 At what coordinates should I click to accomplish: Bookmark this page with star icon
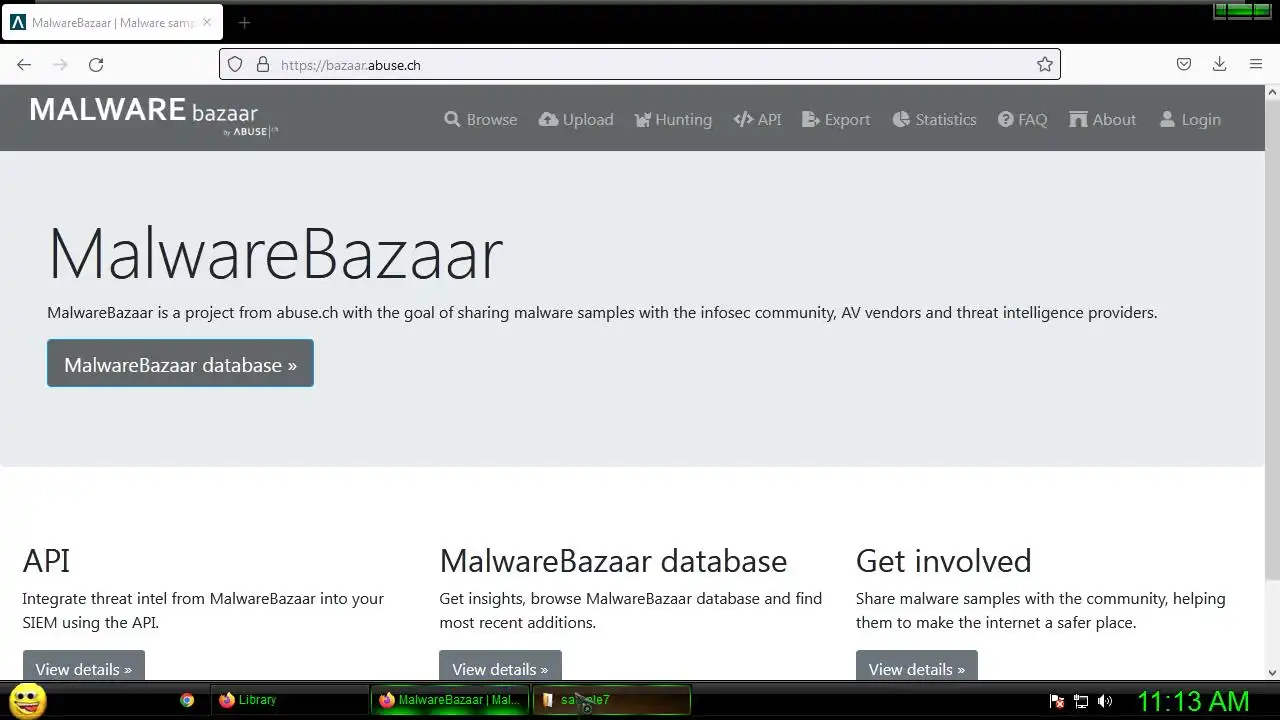[1045, 65]
